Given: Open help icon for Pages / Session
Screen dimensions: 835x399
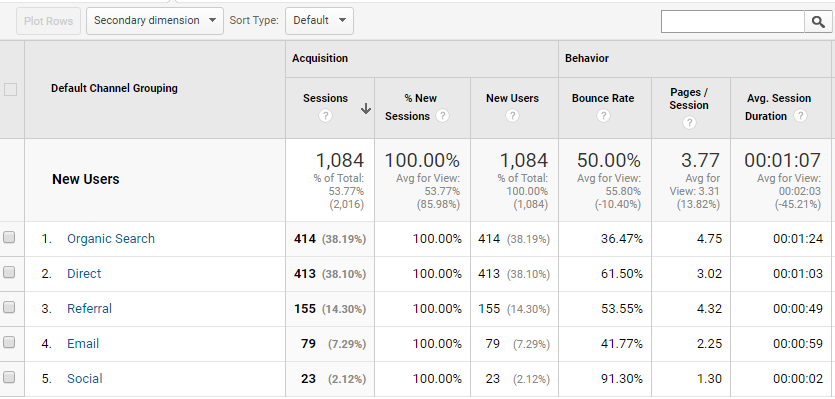Looking at the screenshot, I should (689, 123).
